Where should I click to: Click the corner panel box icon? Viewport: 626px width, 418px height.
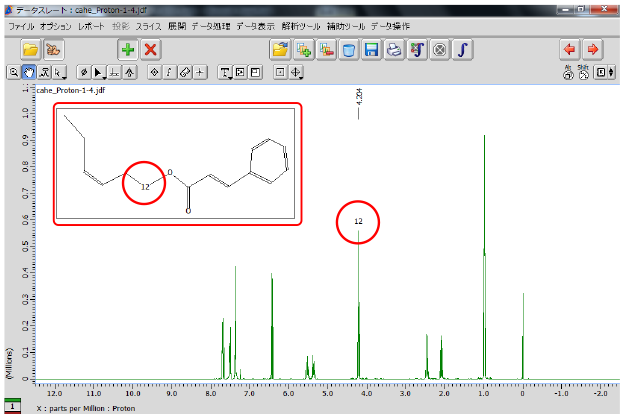(x=256, y=72)
